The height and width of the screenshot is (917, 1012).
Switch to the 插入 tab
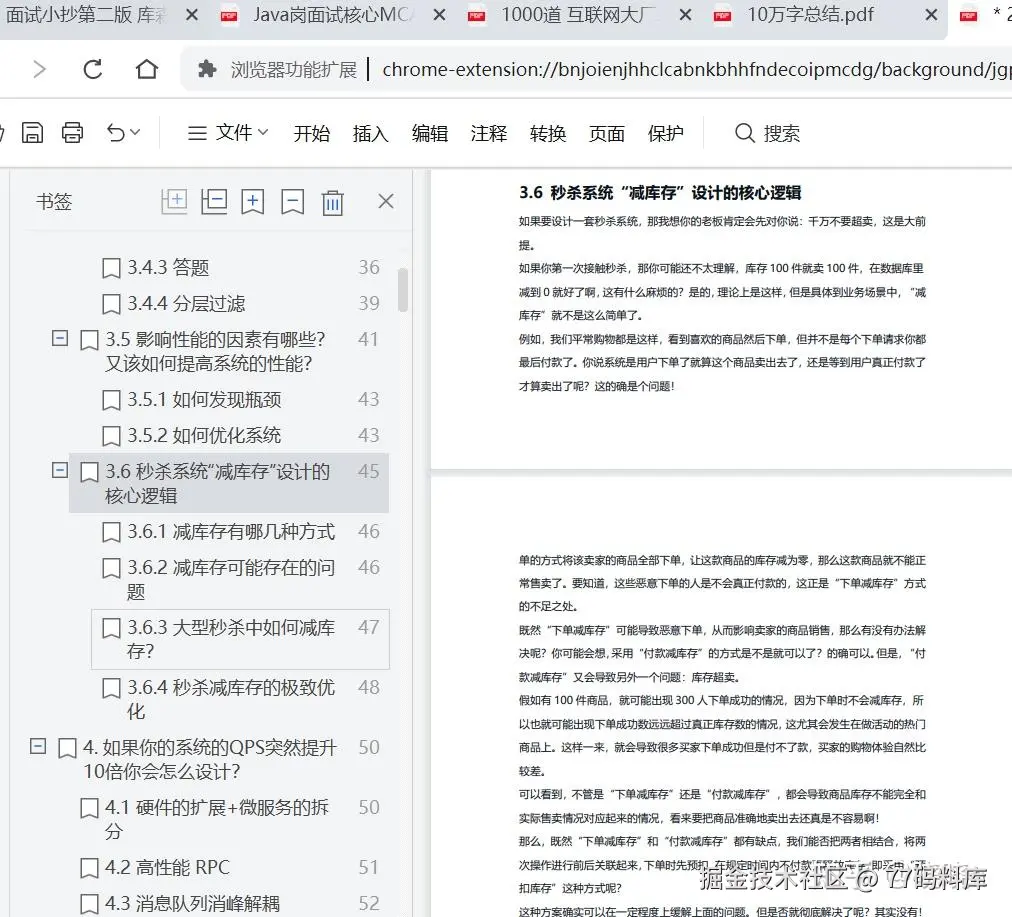[x=371, y=134]
